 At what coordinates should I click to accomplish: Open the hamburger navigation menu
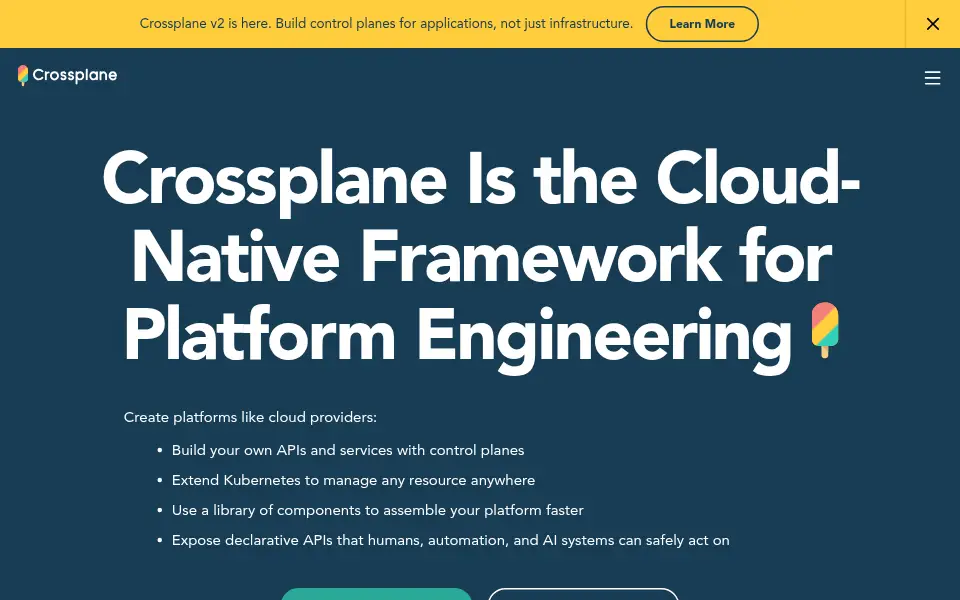click(x=932, y=78)
